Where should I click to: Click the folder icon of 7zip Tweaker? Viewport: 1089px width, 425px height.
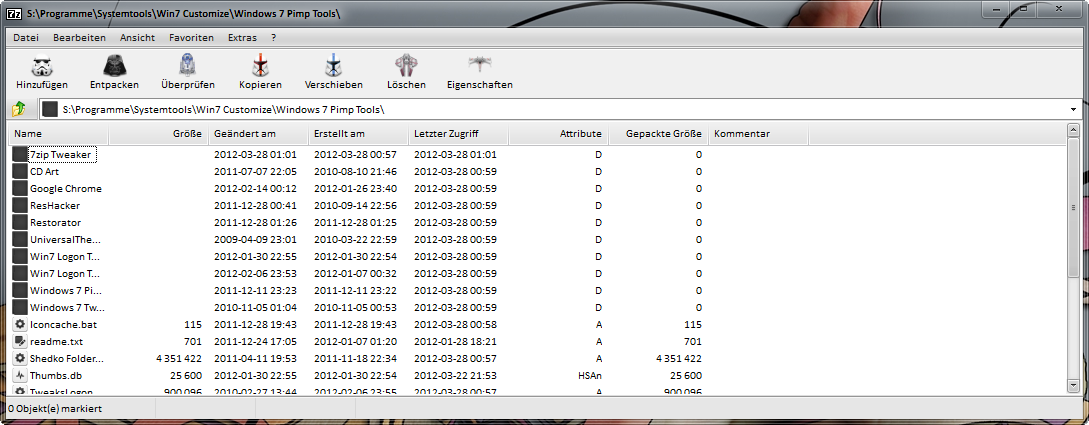(19, 155)
